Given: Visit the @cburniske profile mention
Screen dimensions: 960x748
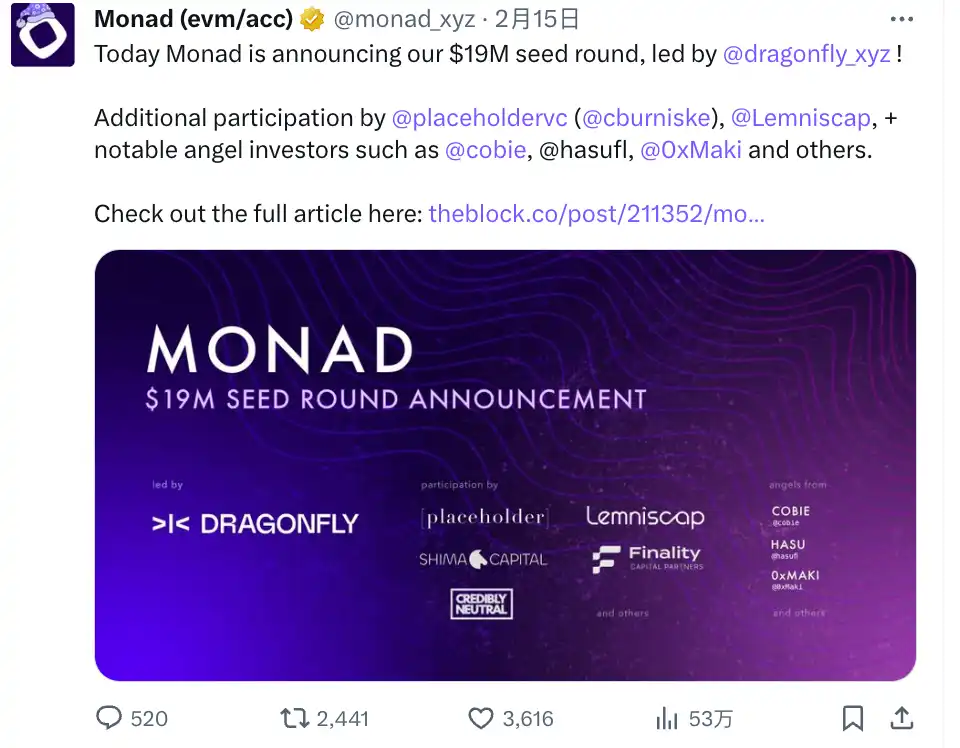Looking at the screenshot, I should tap(646, 118).
